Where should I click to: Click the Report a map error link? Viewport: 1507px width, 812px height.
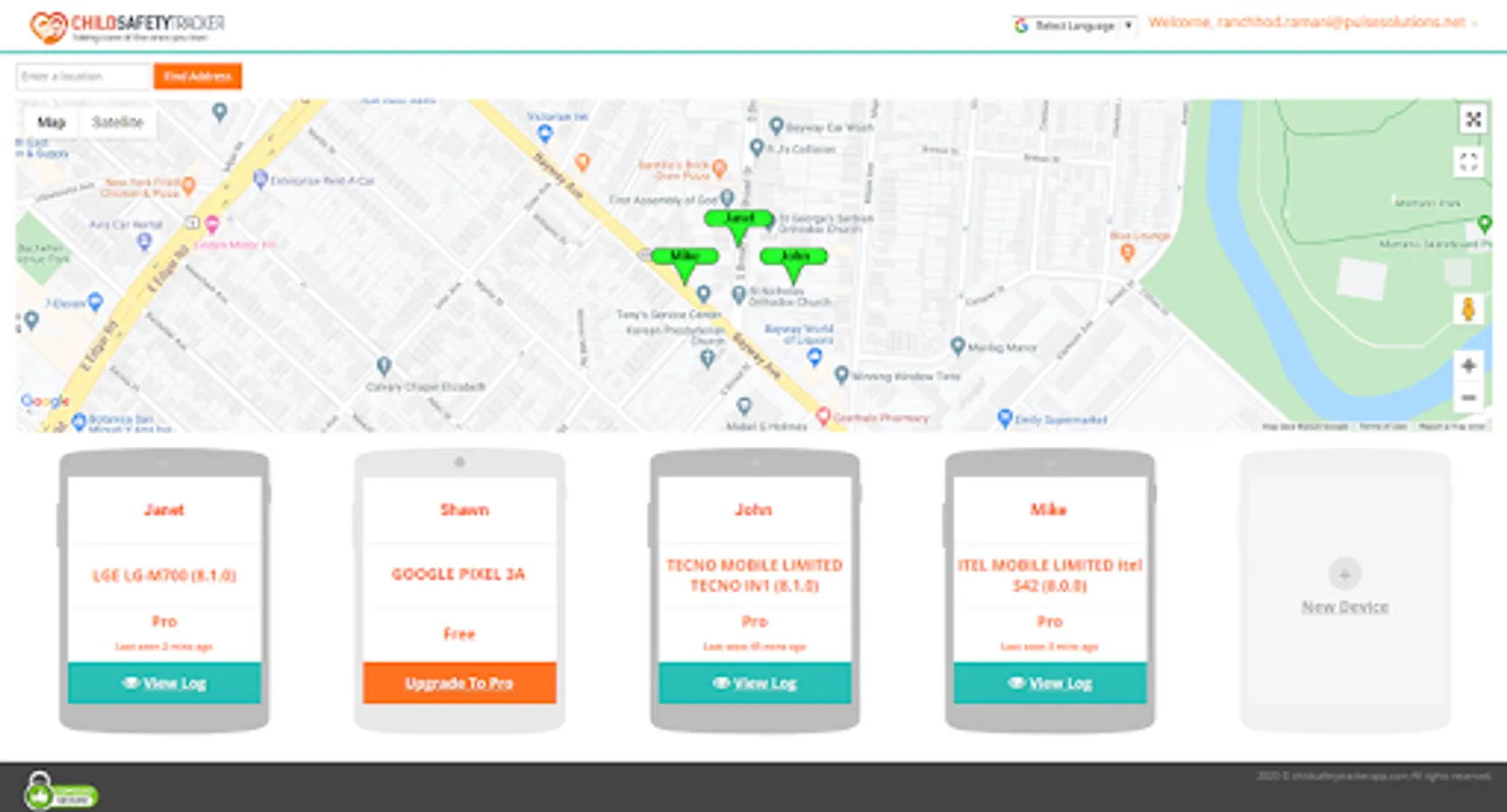coord(1452,426)
